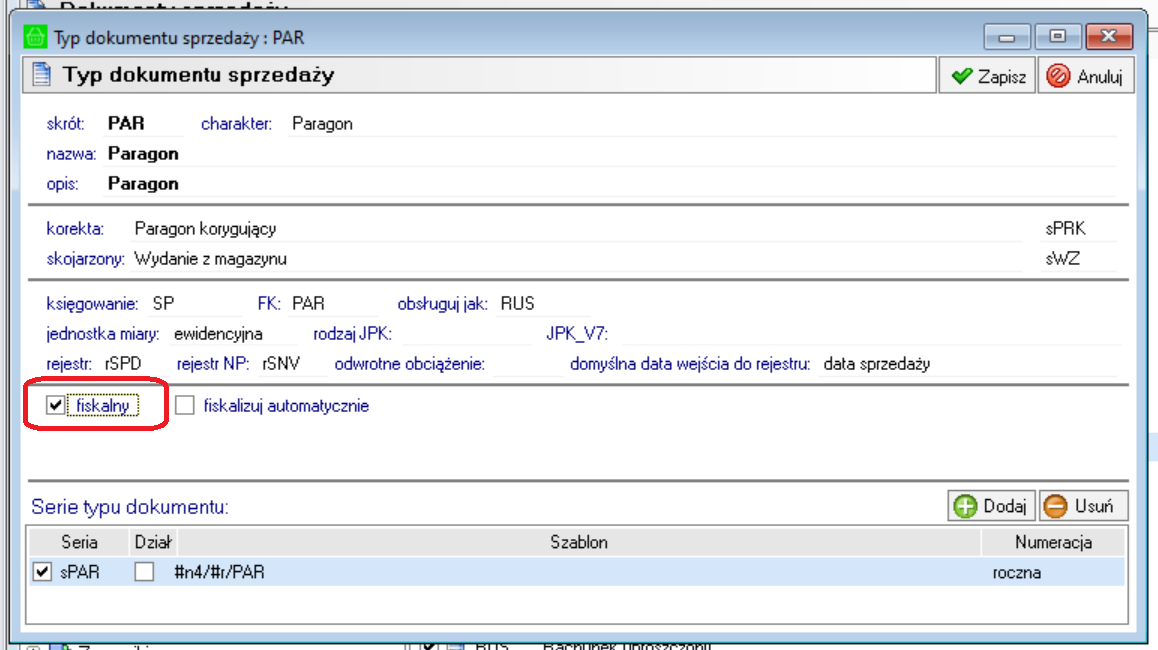1158x650 pixels.
Task: Click the Szablon column header
Action: (x=578, y=542)
